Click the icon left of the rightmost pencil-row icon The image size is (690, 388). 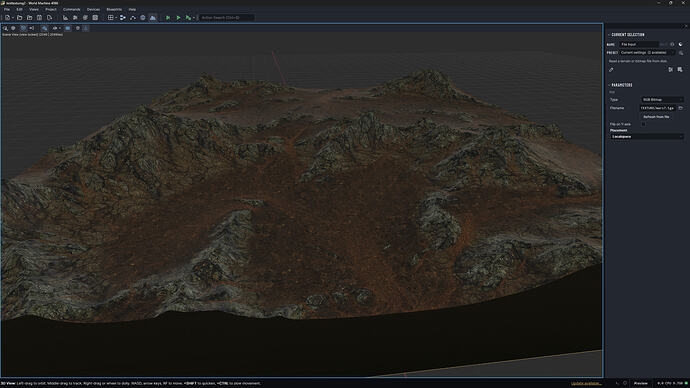tap(670, 70)
